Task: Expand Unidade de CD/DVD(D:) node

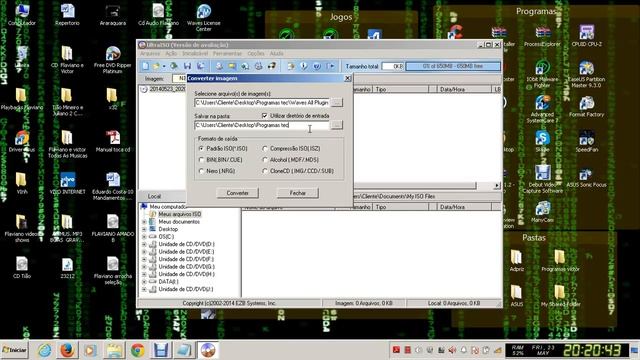Action: tap(144, 244)
